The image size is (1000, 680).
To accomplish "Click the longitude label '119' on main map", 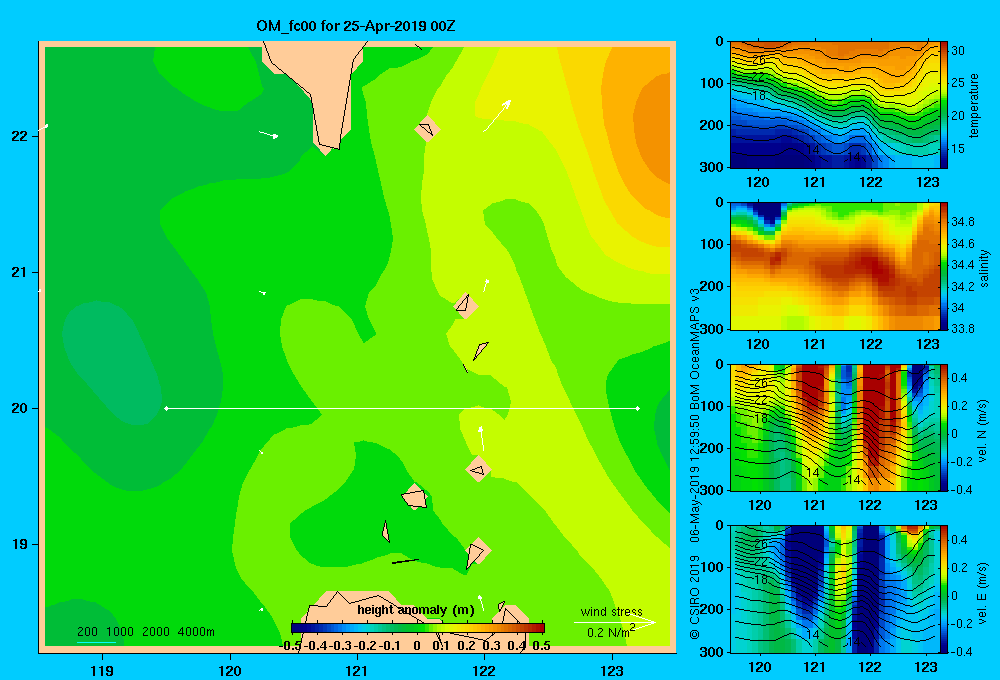I will [x=102, y=670].
